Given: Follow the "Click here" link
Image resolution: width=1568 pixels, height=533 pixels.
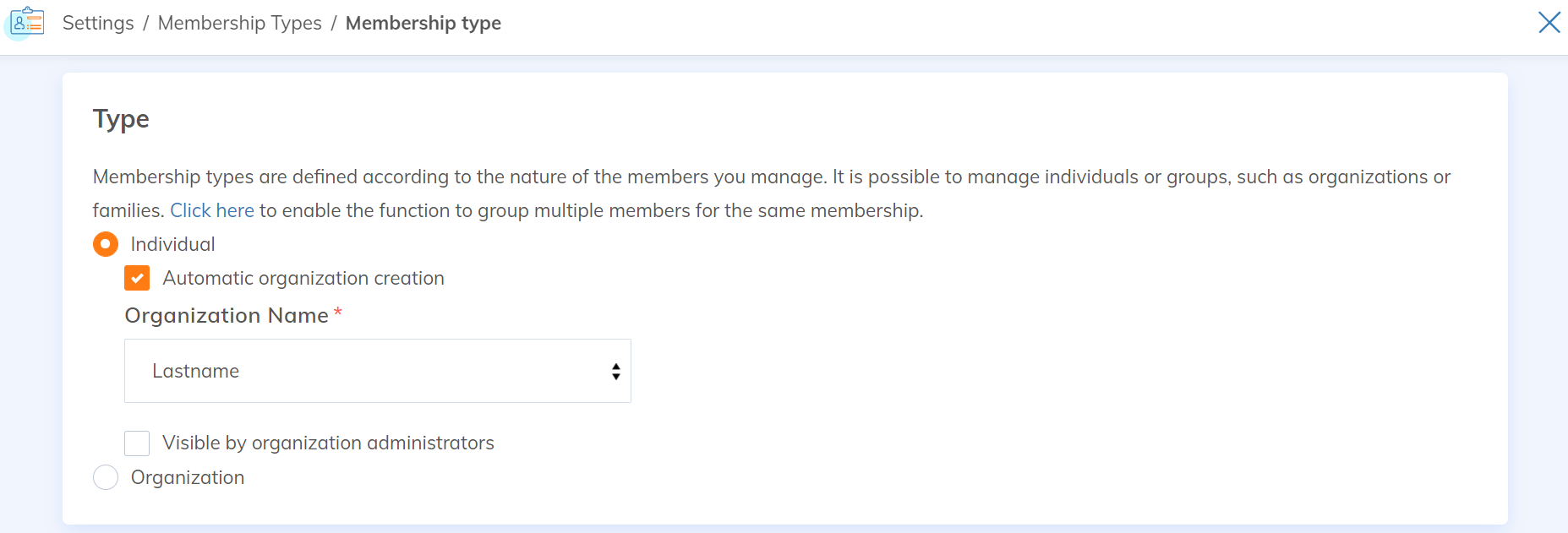Looking at the screenshot, I should click(212, 210).
